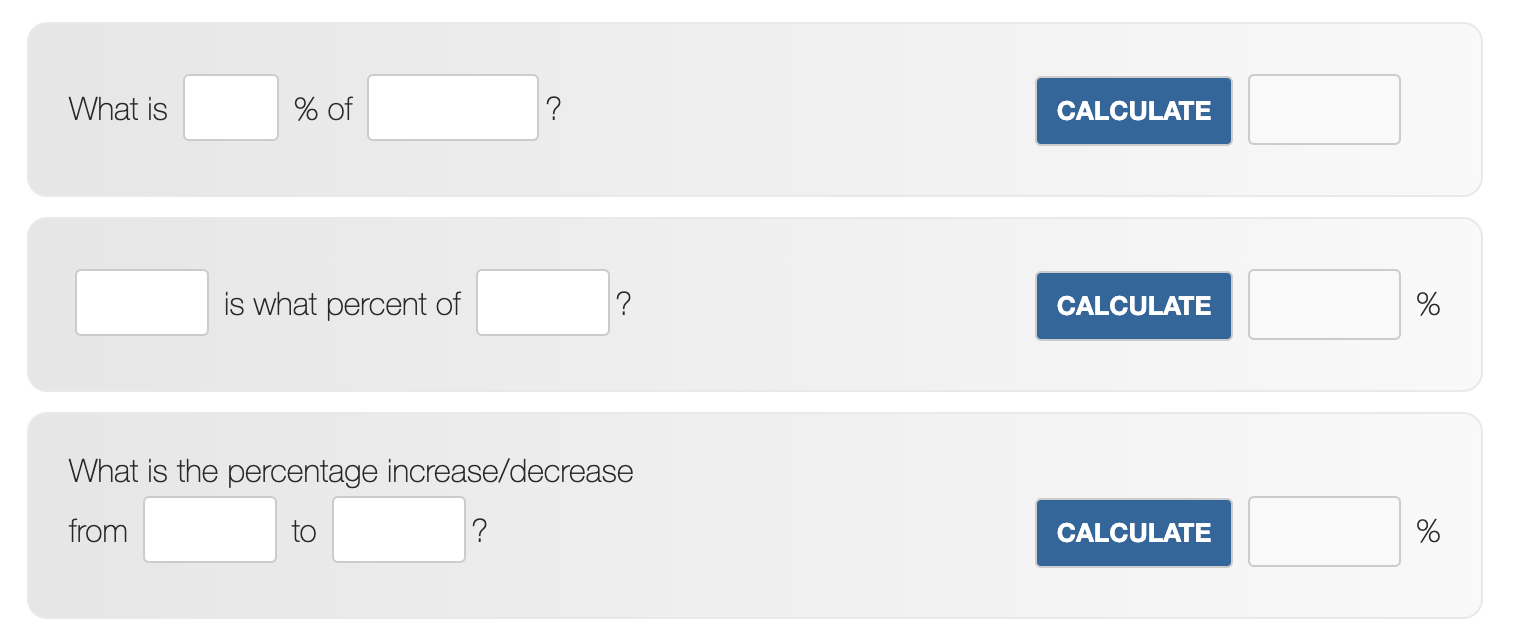Screen dimensions: 1514x640
Task: Click "What is the percentage increase/decrease" heading
Action: point(351,471)
